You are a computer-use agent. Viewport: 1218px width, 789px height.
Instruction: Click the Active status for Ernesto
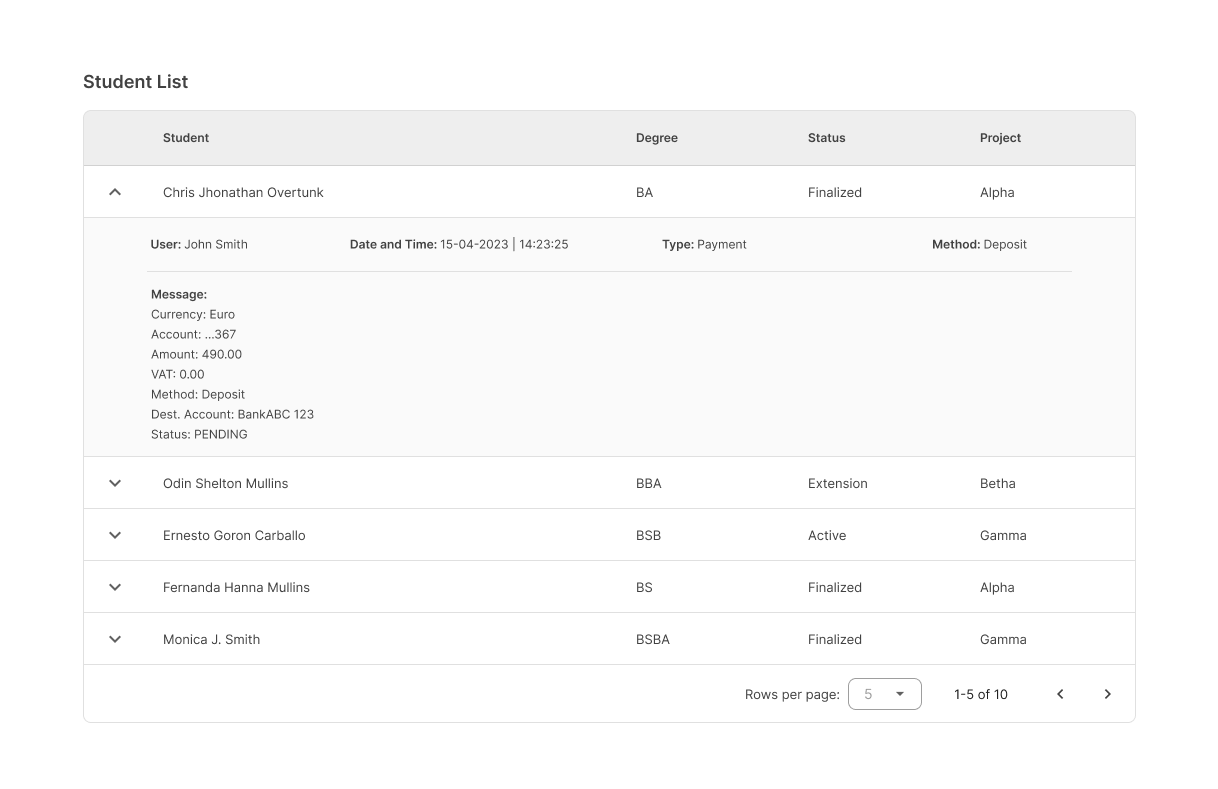point(826,535)
